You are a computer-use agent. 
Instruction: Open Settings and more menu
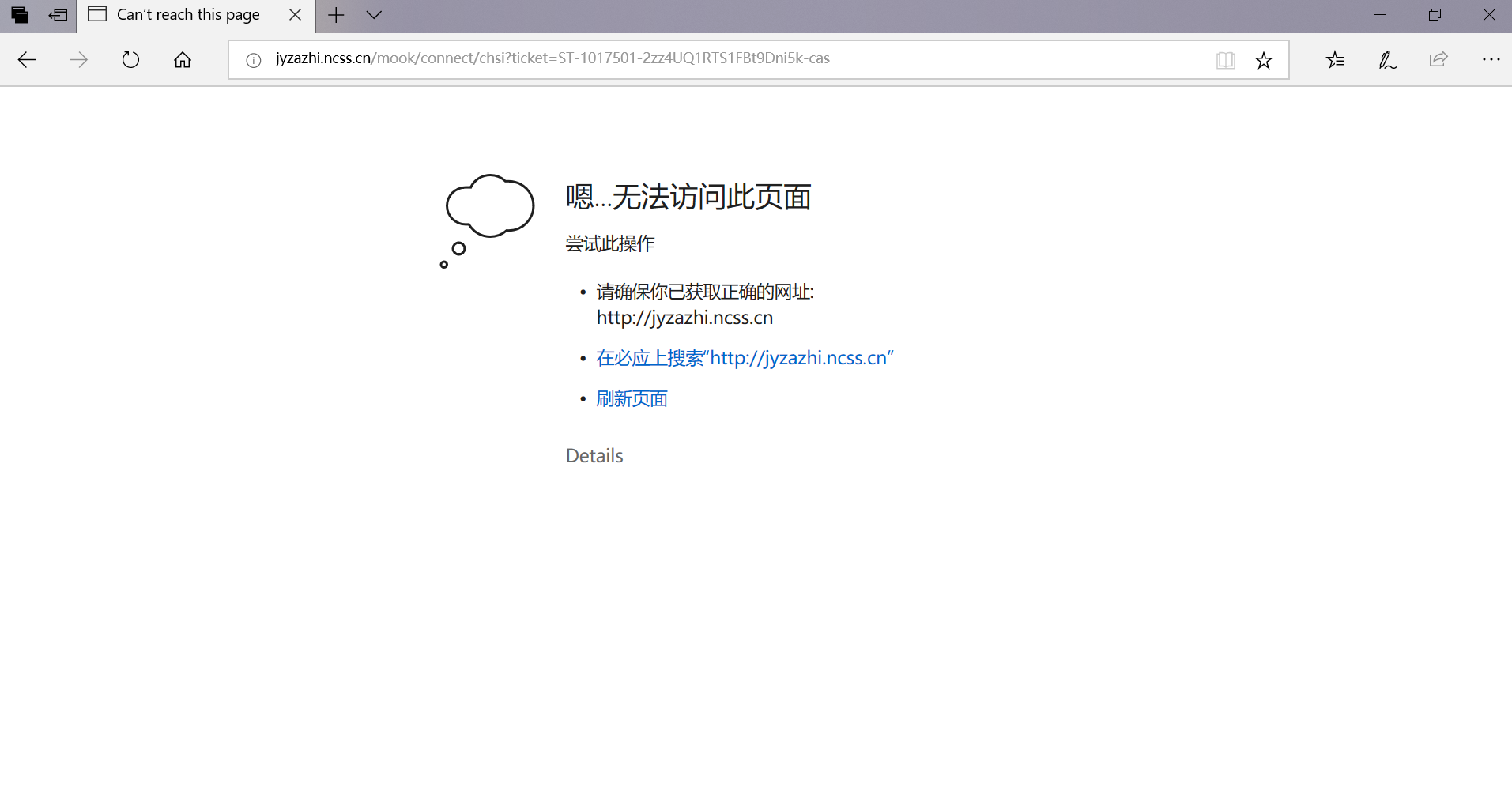pyautogui.click(x=1491, y=60)
